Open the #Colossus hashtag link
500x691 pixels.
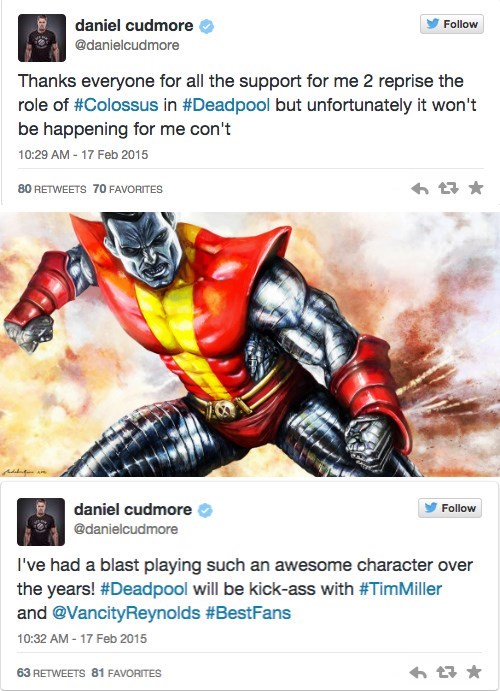pyautogui.click(x=116, y=105)
